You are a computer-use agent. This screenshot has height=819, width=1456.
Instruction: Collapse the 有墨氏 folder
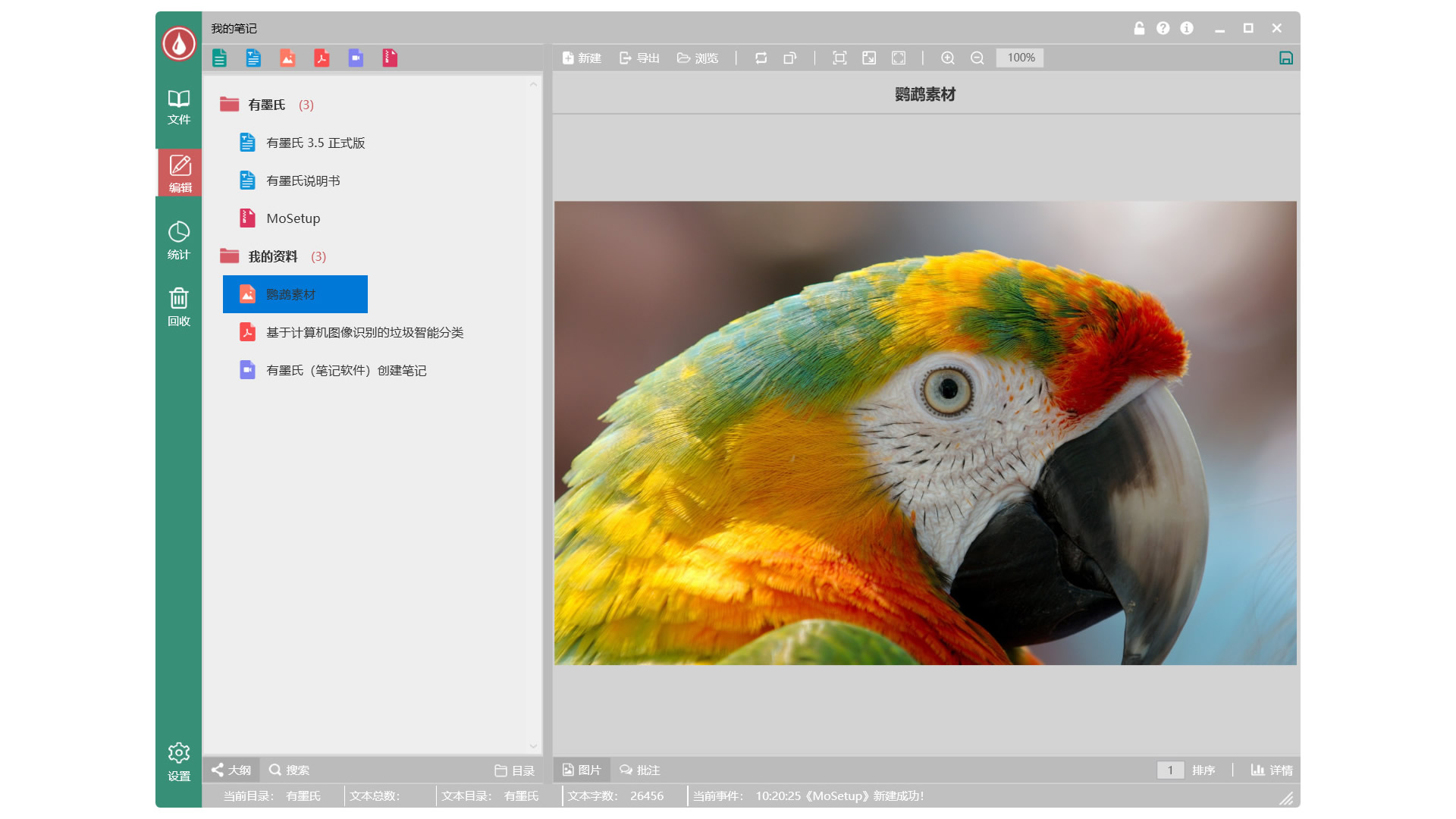point(267,105)
